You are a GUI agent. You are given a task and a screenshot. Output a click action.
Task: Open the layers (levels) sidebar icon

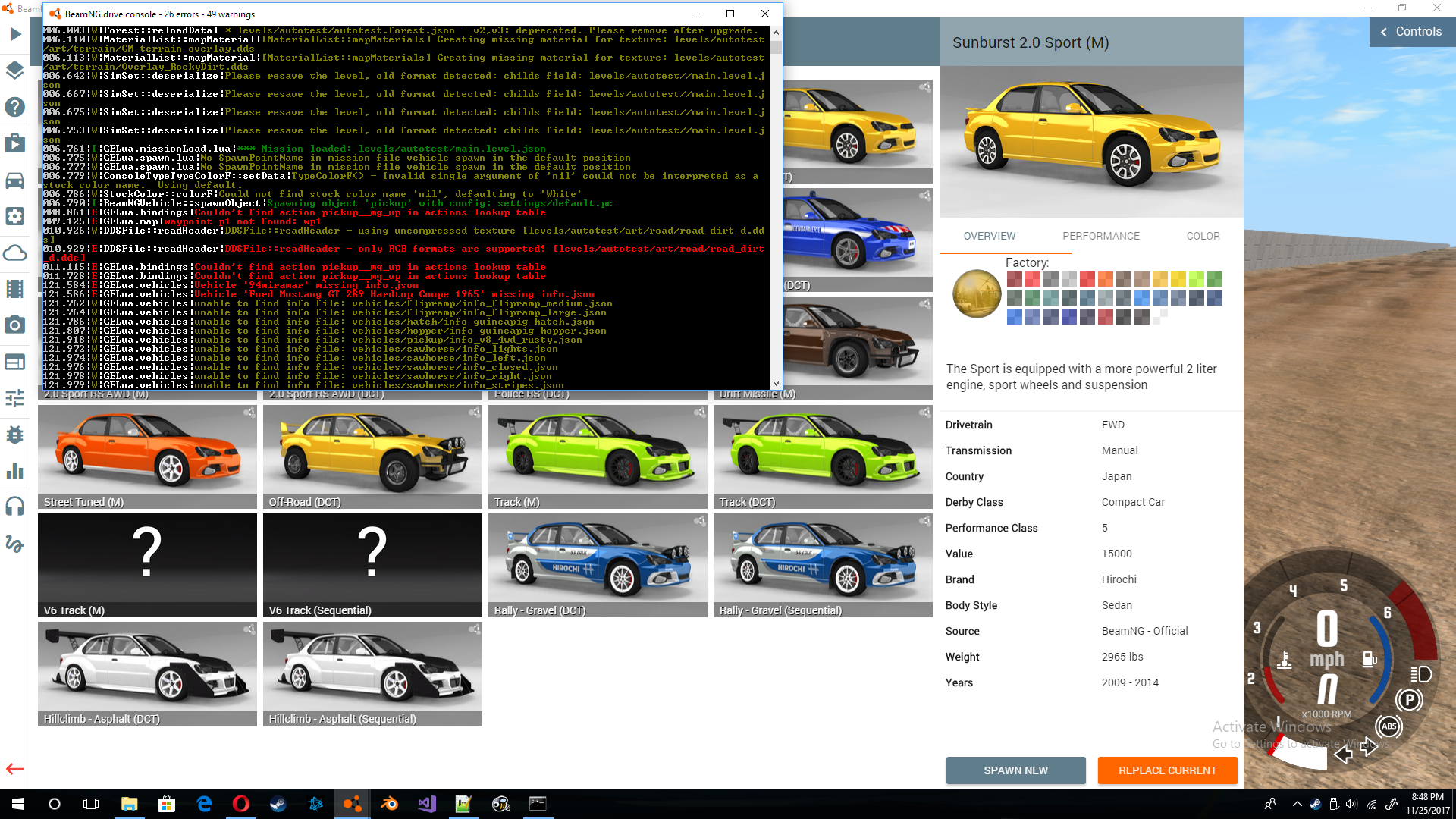[15, 71]
